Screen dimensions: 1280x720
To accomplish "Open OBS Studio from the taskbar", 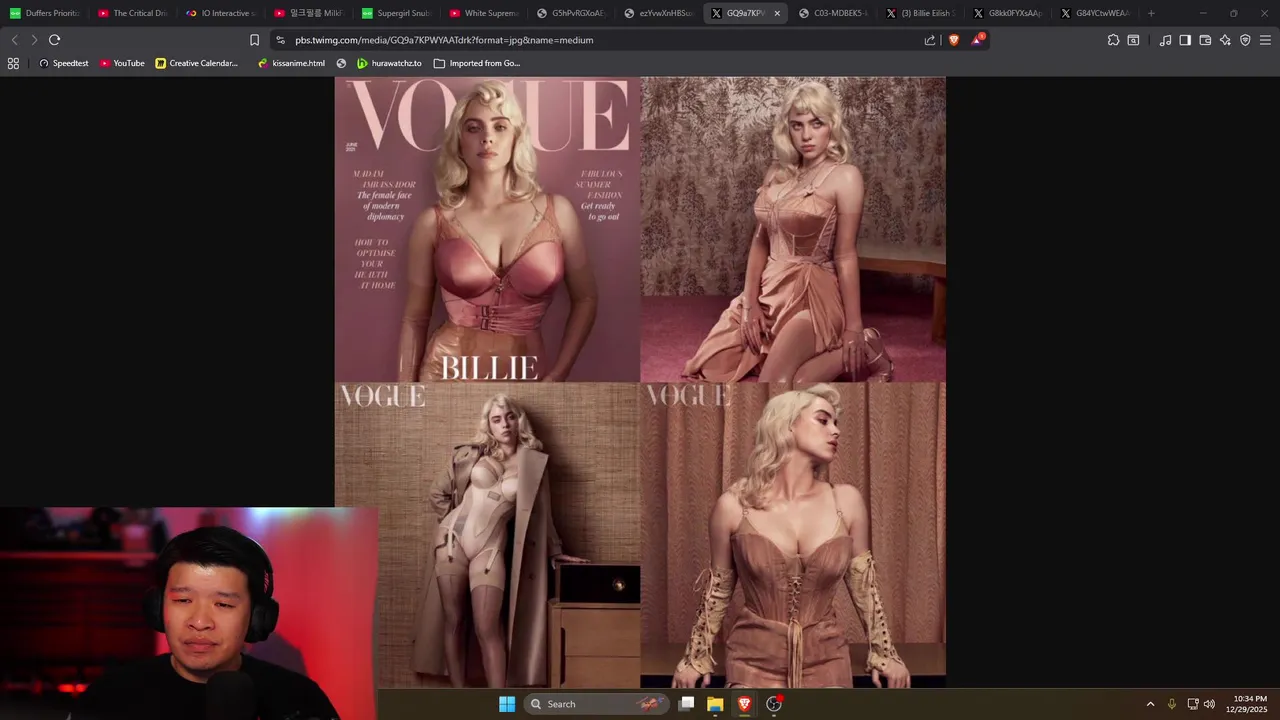I will [774, 704].
